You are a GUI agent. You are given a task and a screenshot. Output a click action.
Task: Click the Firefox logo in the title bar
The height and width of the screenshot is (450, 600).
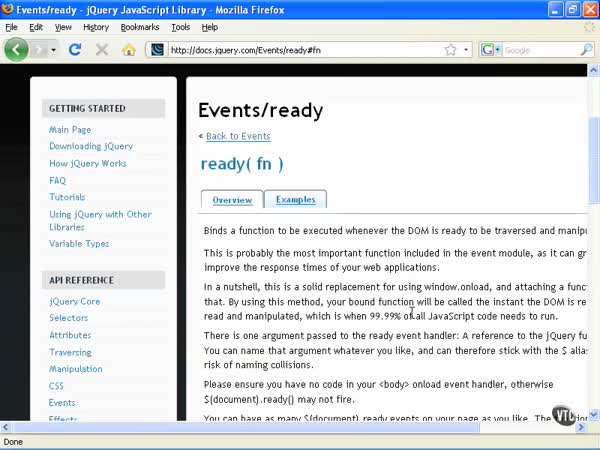tap(8, 9)
